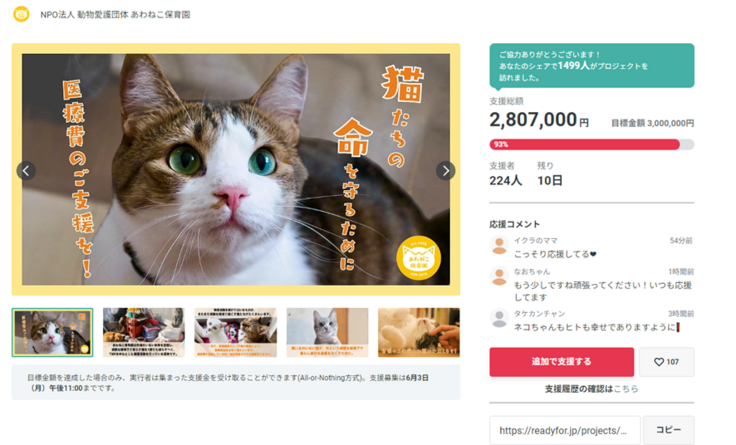Select the second thumbnail of the cluttered room
This screenshot has height=445, width=736.
click(x=144, y=332)
